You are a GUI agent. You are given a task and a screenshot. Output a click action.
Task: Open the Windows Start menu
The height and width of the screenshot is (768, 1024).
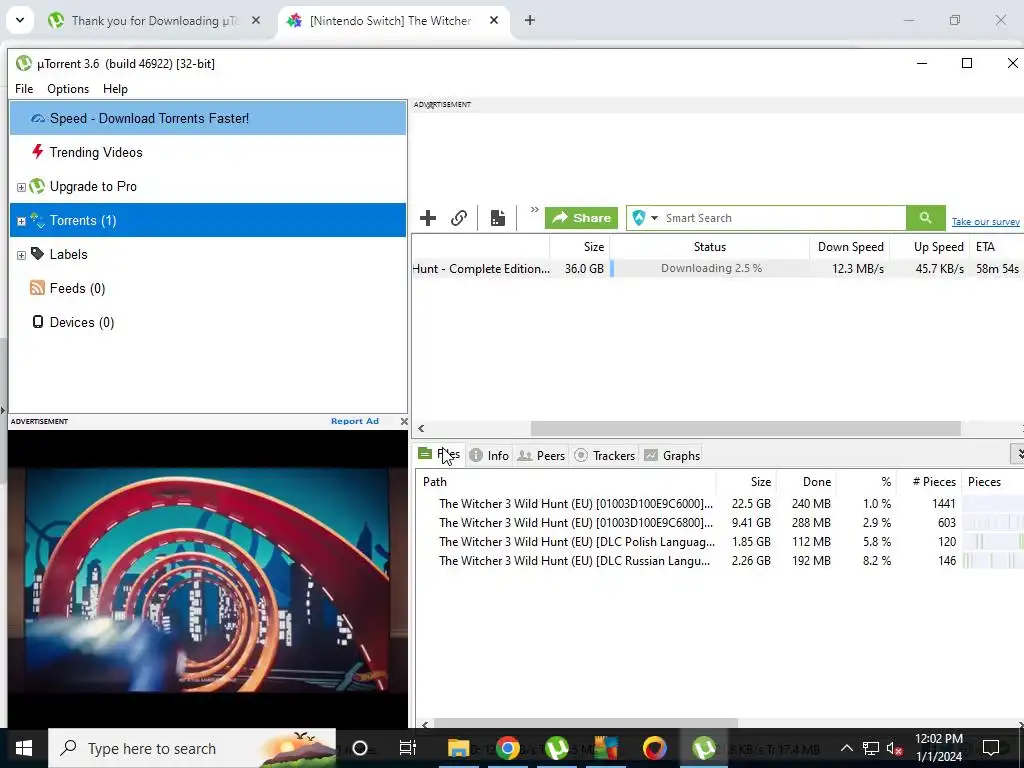pos(24,748)
